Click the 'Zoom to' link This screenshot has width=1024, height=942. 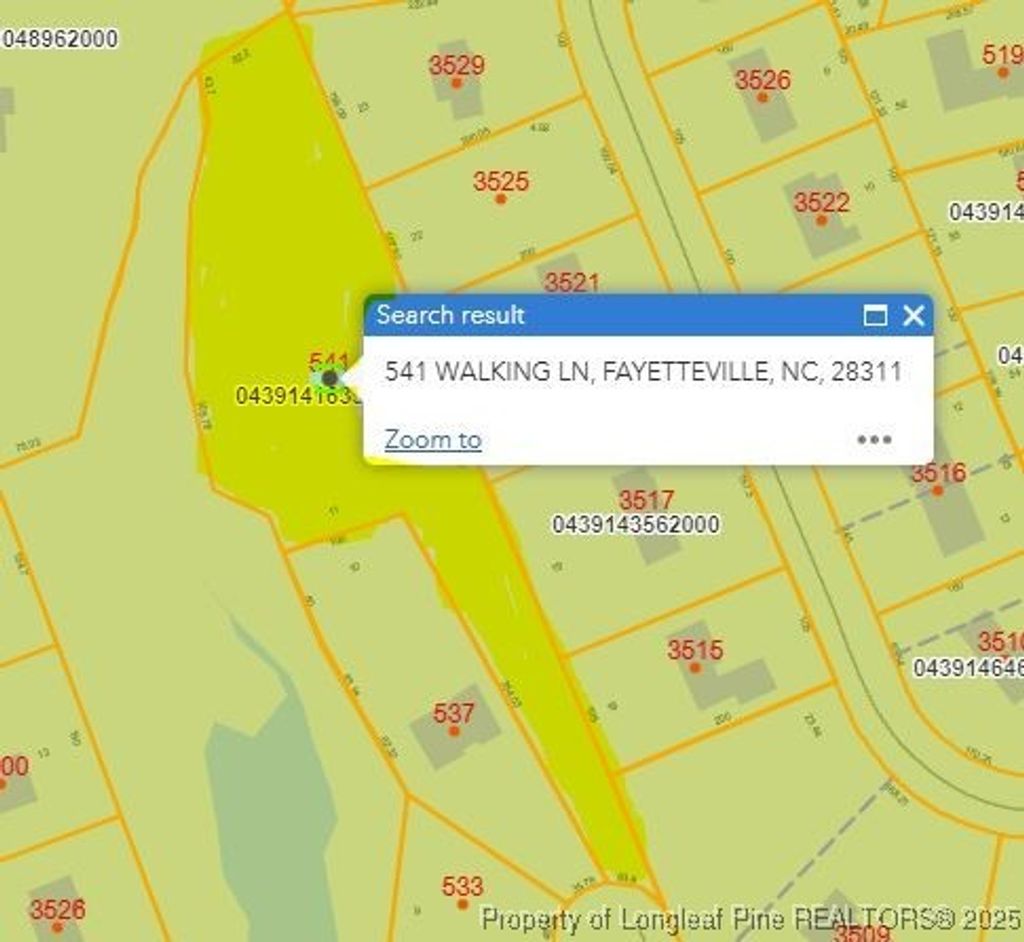pyautogui.click(x=433, y=440)
